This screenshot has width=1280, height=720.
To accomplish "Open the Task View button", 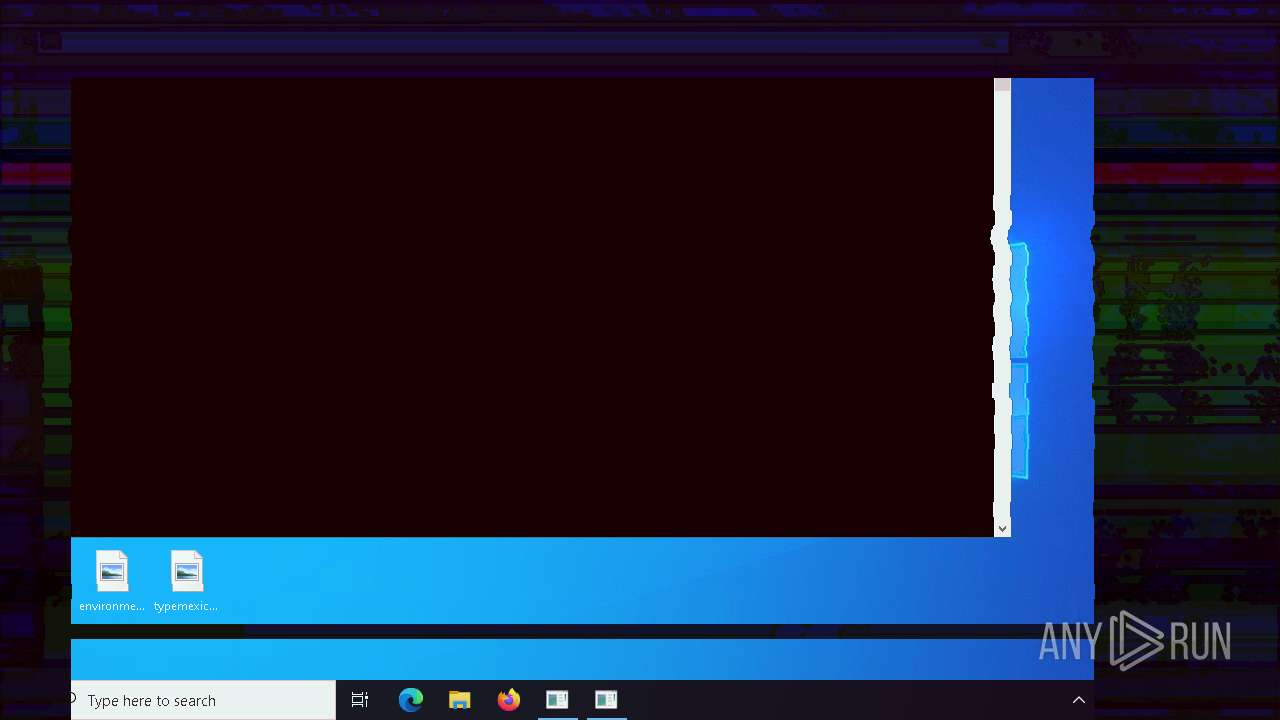I will tap(360, 700).
